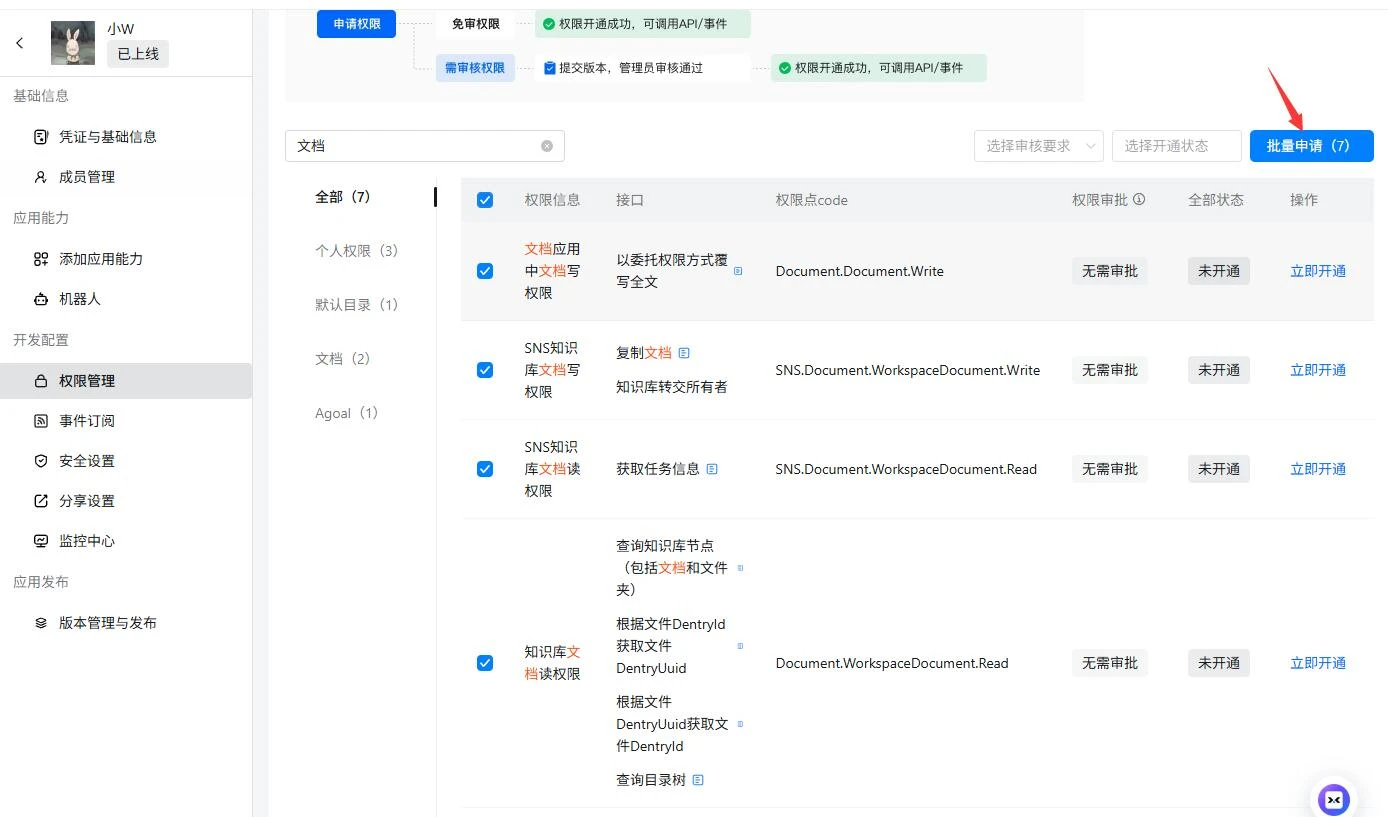The image size is (1388, 817).
Task: Click 立即开通 for Document.Document.Write
Action: [1317, 271]
